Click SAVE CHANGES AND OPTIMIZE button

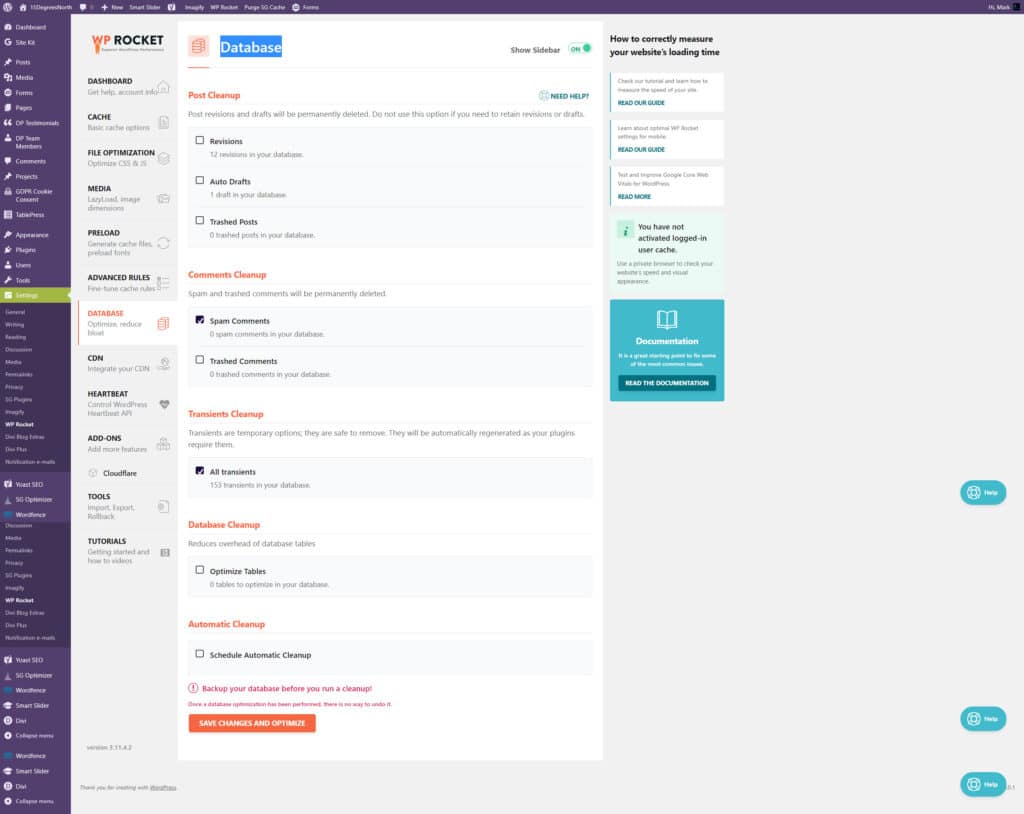pyautogui.click(x=252, y=723)
